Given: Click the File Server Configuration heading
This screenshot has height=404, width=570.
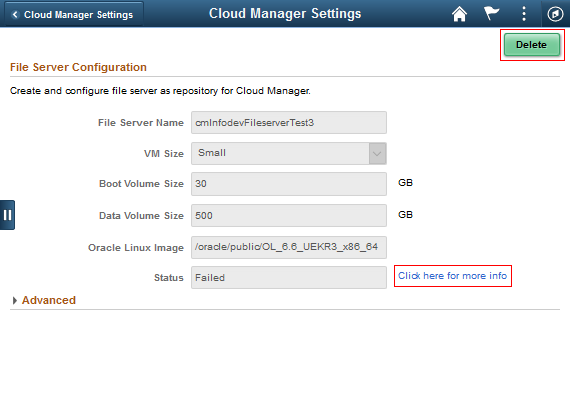Looking at the screenshot, I should point(78,67).
